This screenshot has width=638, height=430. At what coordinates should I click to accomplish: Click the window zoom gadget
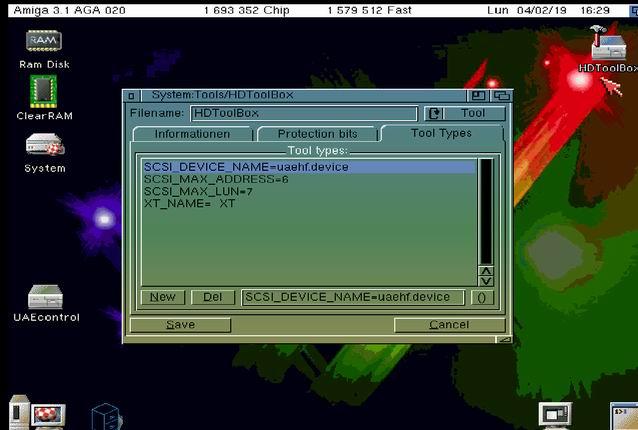click(478, 96)
